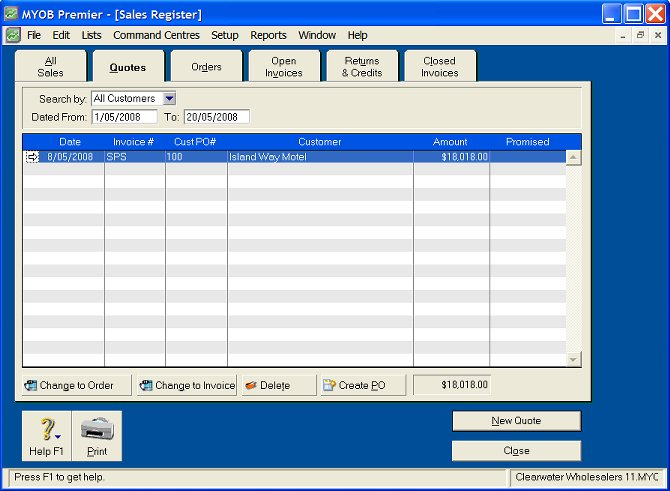
Task: Click the Promised column header
Action: point(528,142)
